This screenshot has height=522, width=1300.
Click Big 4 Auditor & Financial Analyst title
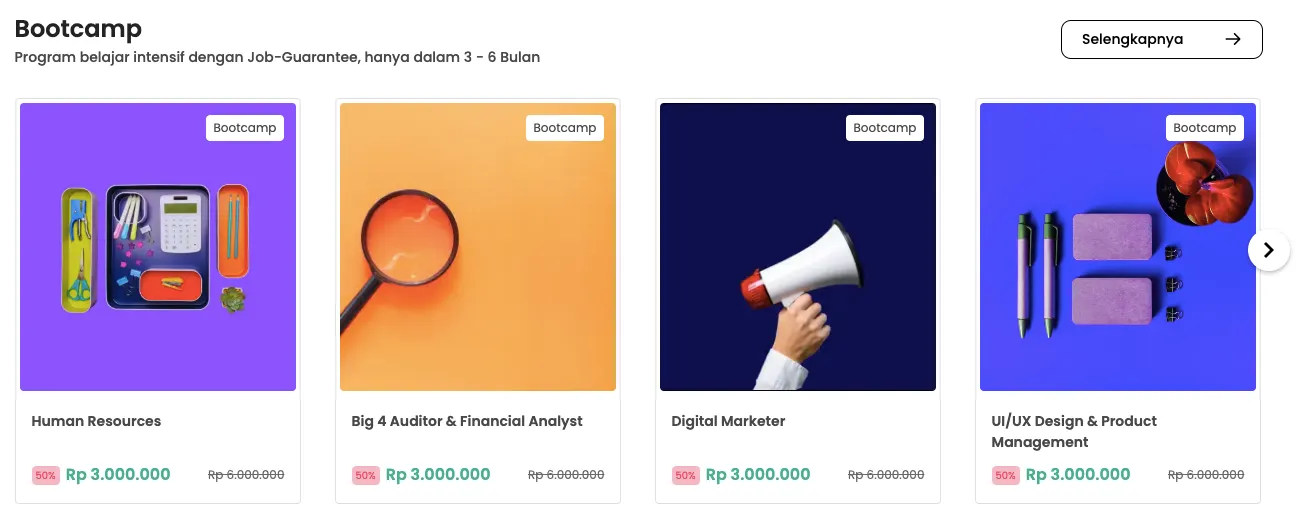(x=467, y=421)
